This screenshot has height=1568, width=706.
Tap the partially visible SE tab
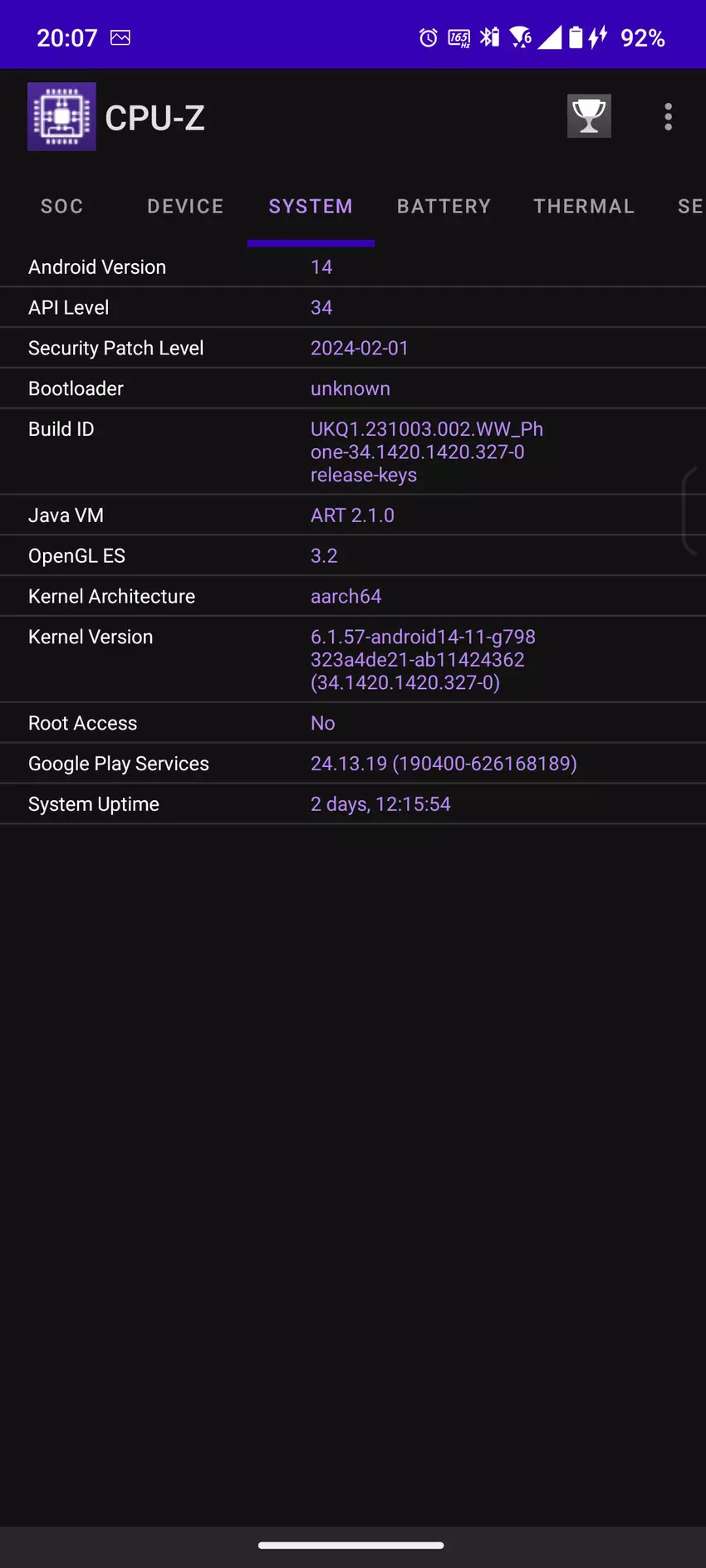(x=689, y=207)
